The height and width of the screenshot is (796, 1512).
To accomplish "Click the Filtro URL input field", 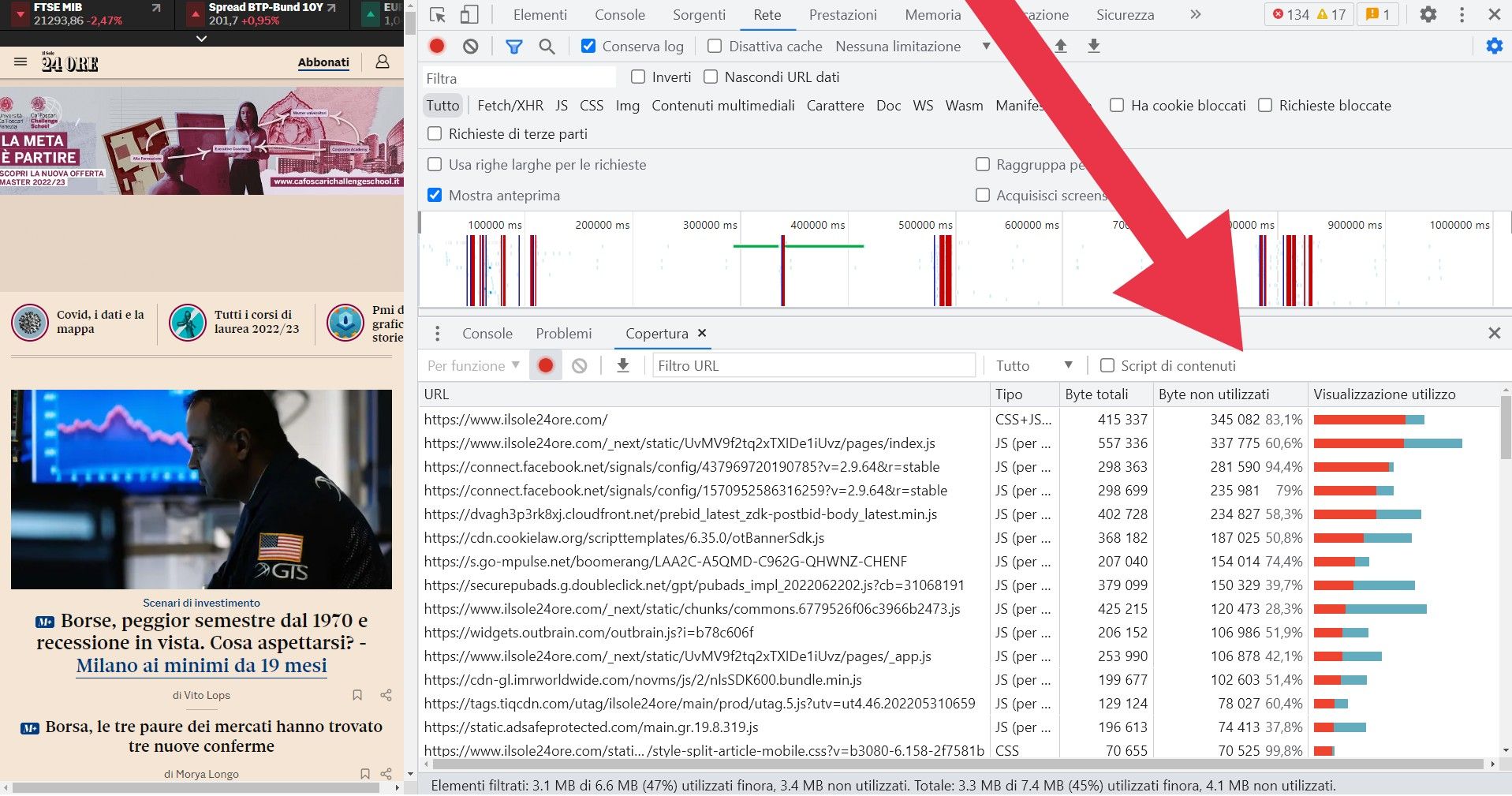I will (x=814, y=366).
